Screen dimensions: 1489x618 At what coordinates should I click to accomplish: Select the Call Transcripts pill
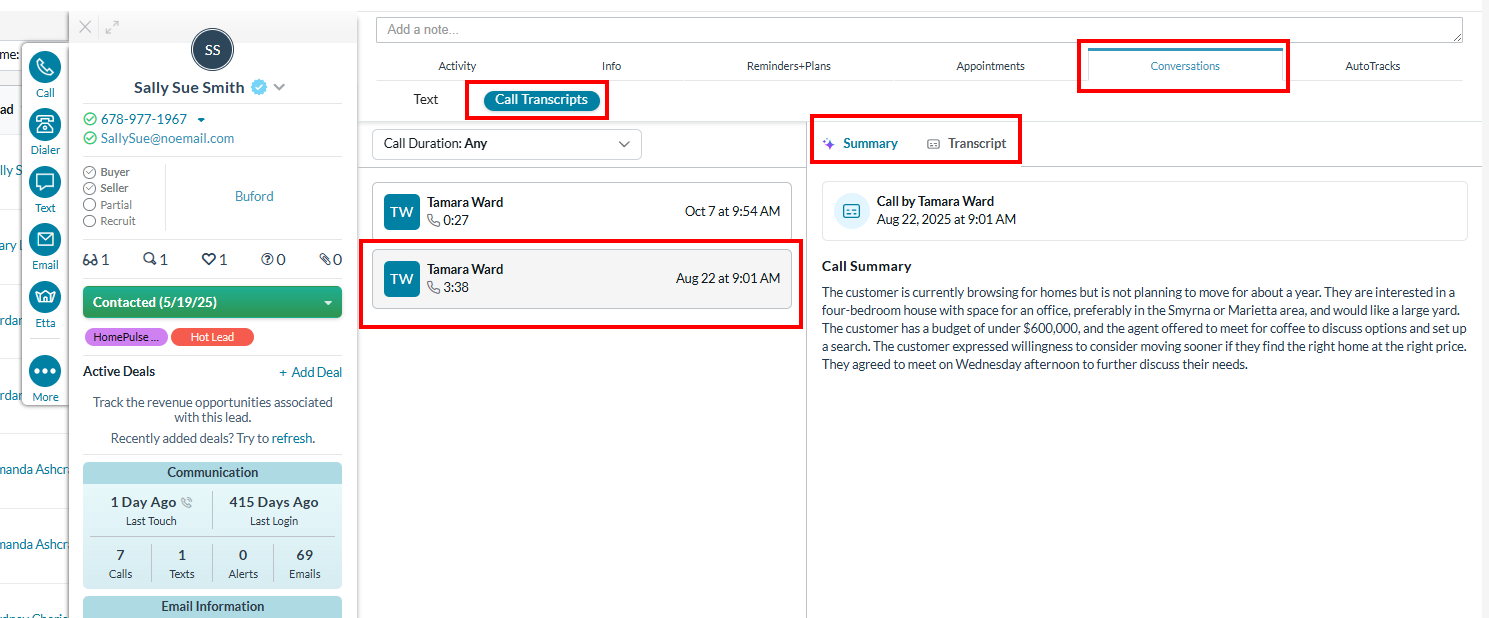tap(541, 100)
